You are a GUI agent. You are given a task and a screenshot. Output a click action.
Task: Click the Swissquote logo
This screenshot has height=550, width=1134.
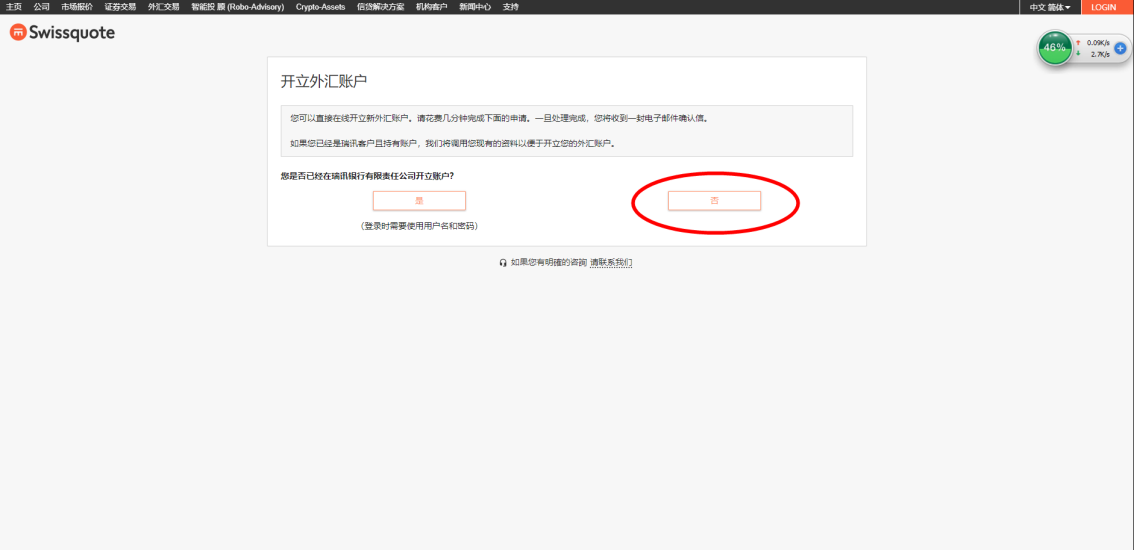(62, 33)
